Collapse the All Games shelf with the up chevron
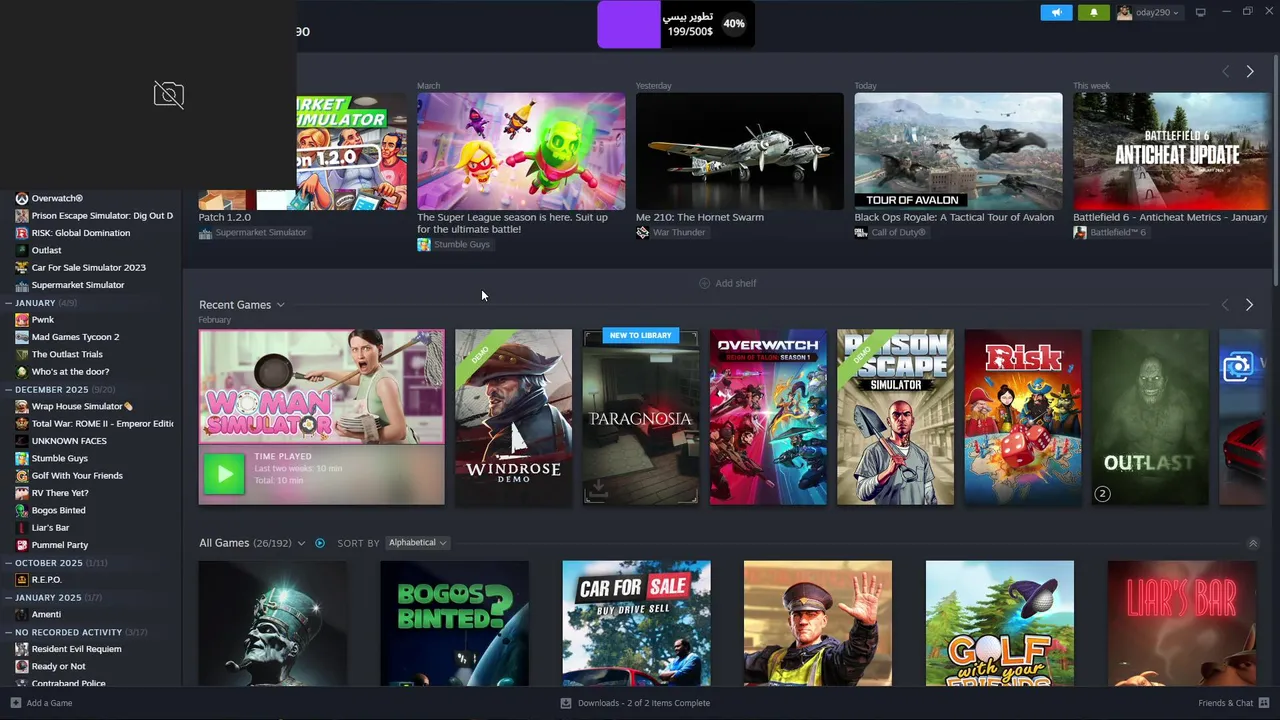 point(1253,543)
